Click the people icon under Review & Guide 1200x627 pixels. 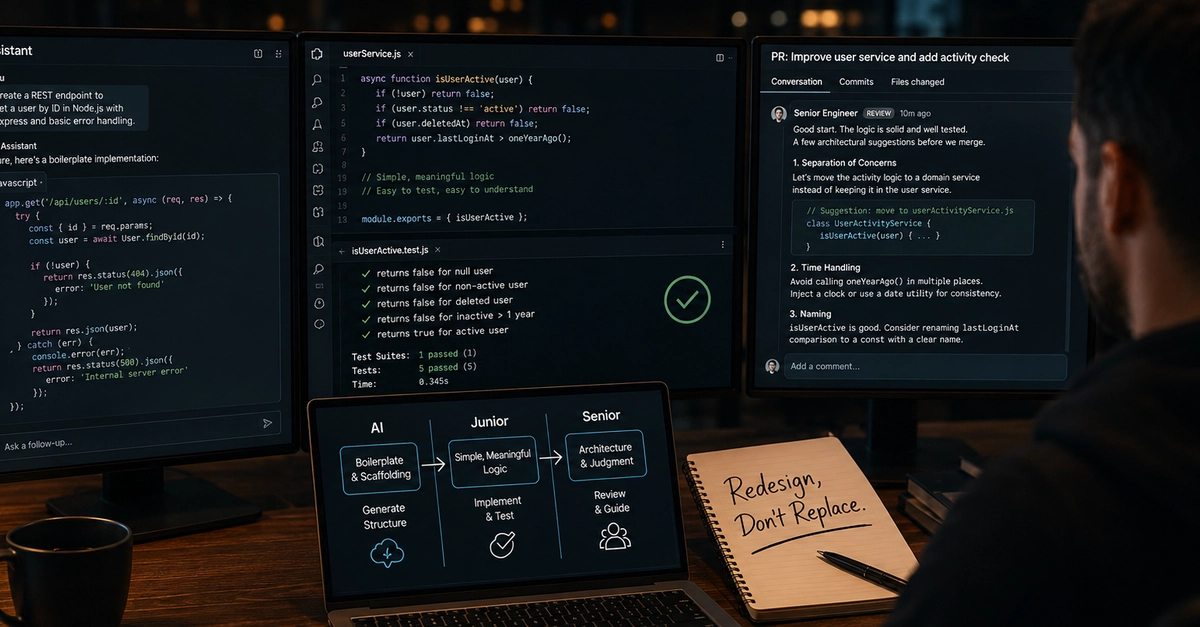(614, 536)
